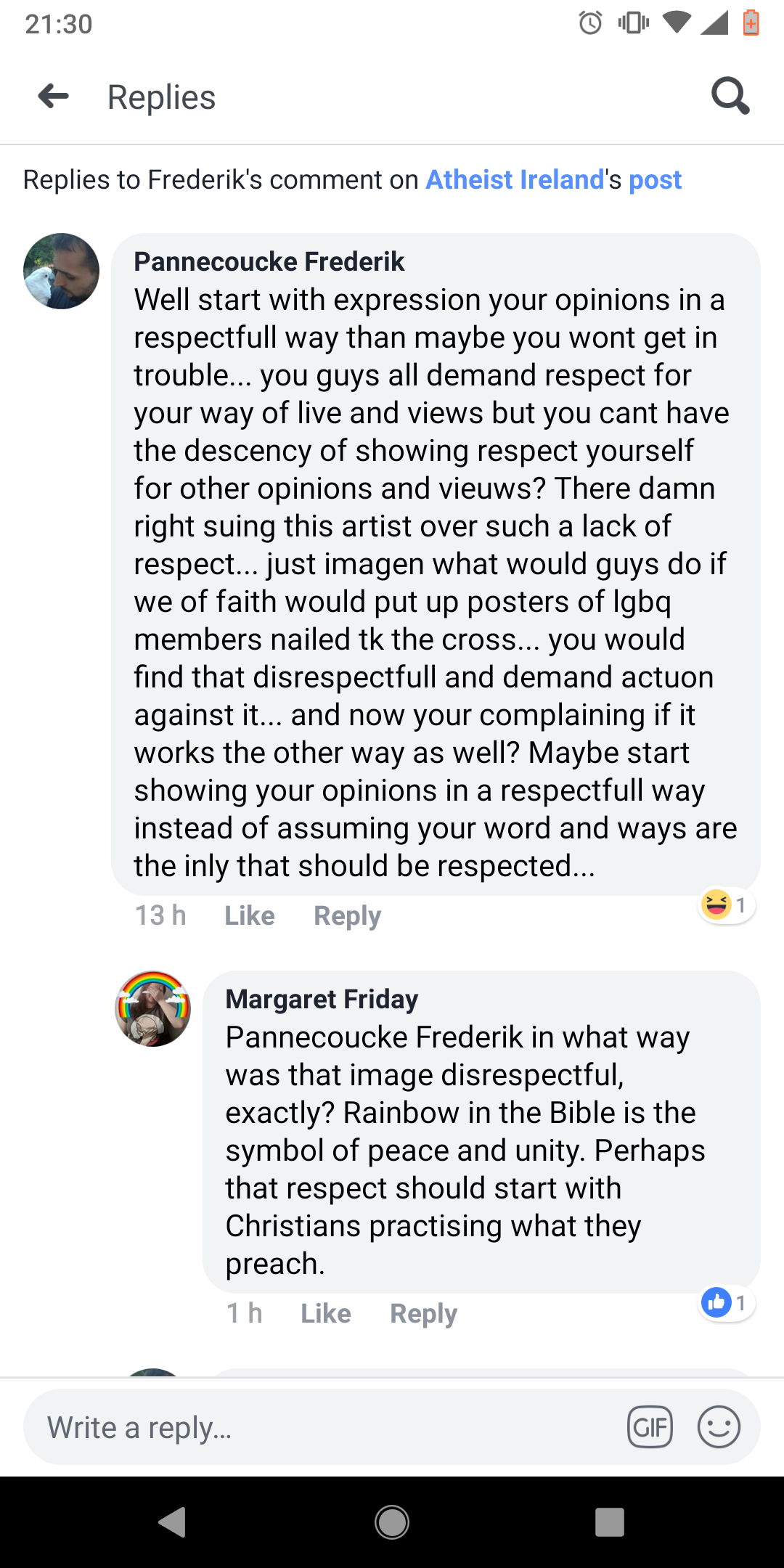Tap the back arrow in Replies header
784x1568 pixels.
click(54, 96)
